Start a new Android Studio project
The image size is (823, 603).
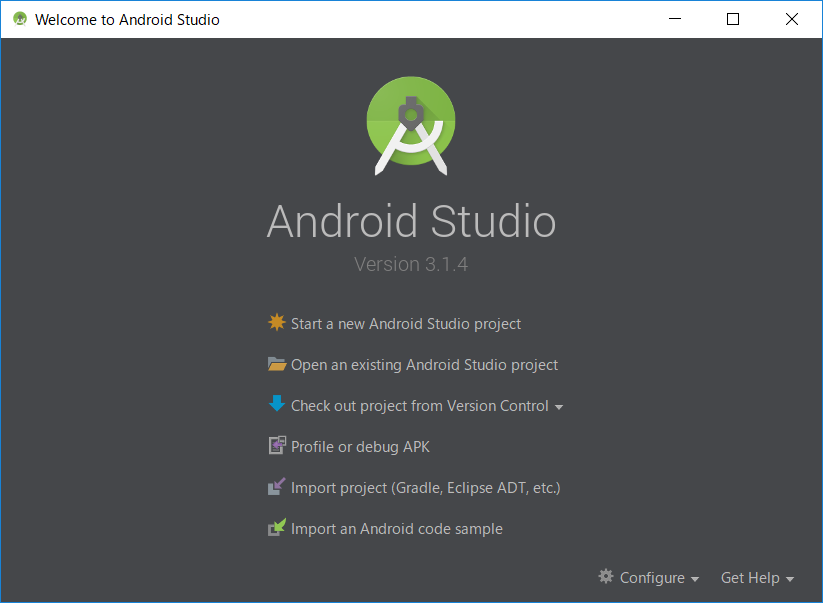(406, 324)
